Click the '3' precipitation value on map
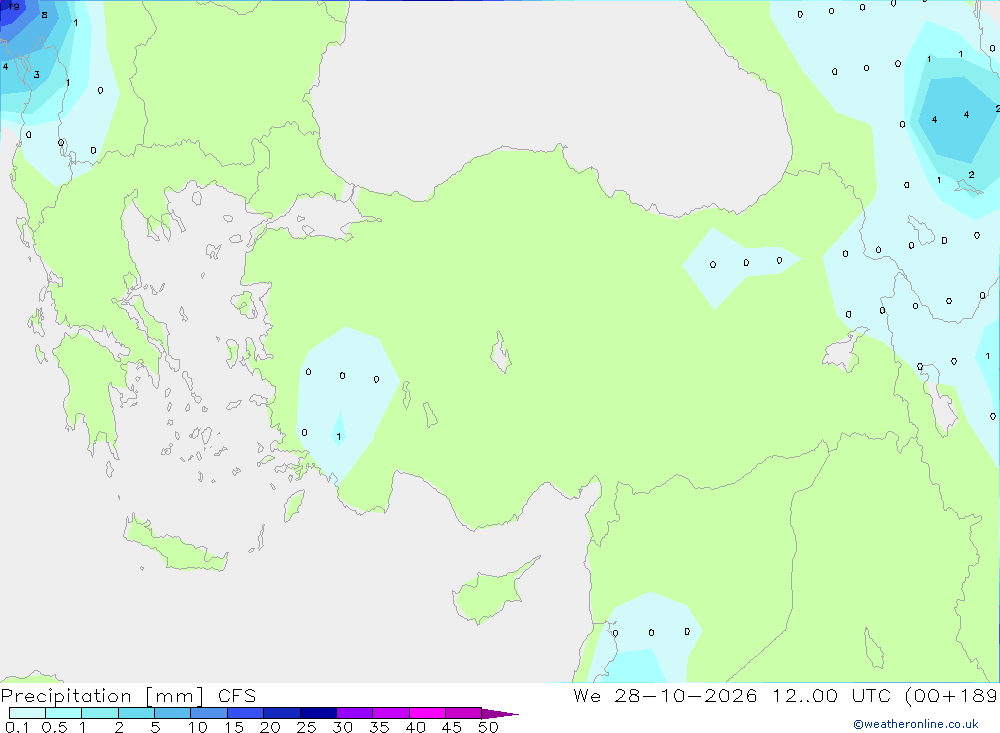 click(36, 75)
